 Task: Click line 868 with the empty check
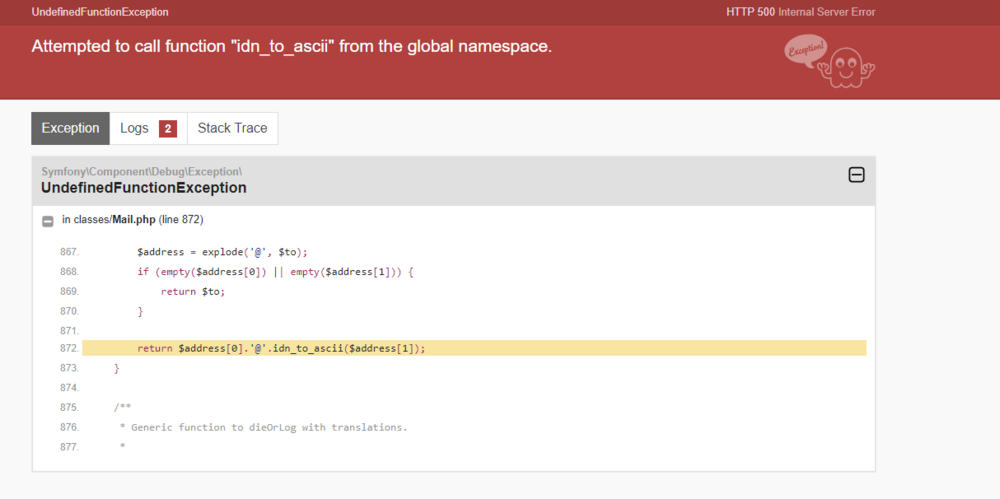pos(276,272)
